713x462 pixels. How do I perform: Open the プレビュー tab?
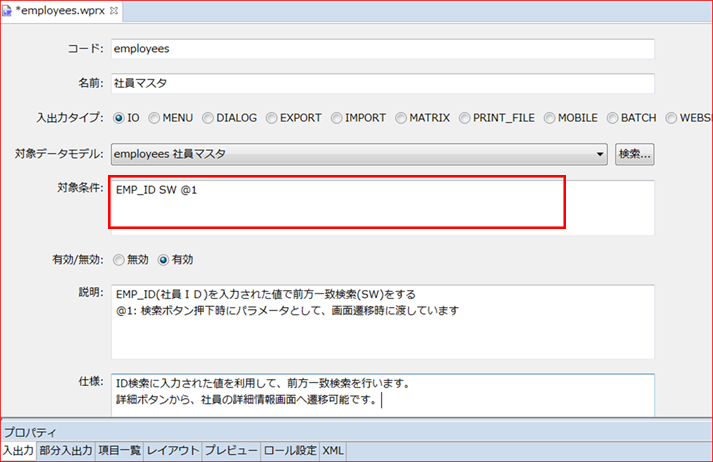pos(231,451)
